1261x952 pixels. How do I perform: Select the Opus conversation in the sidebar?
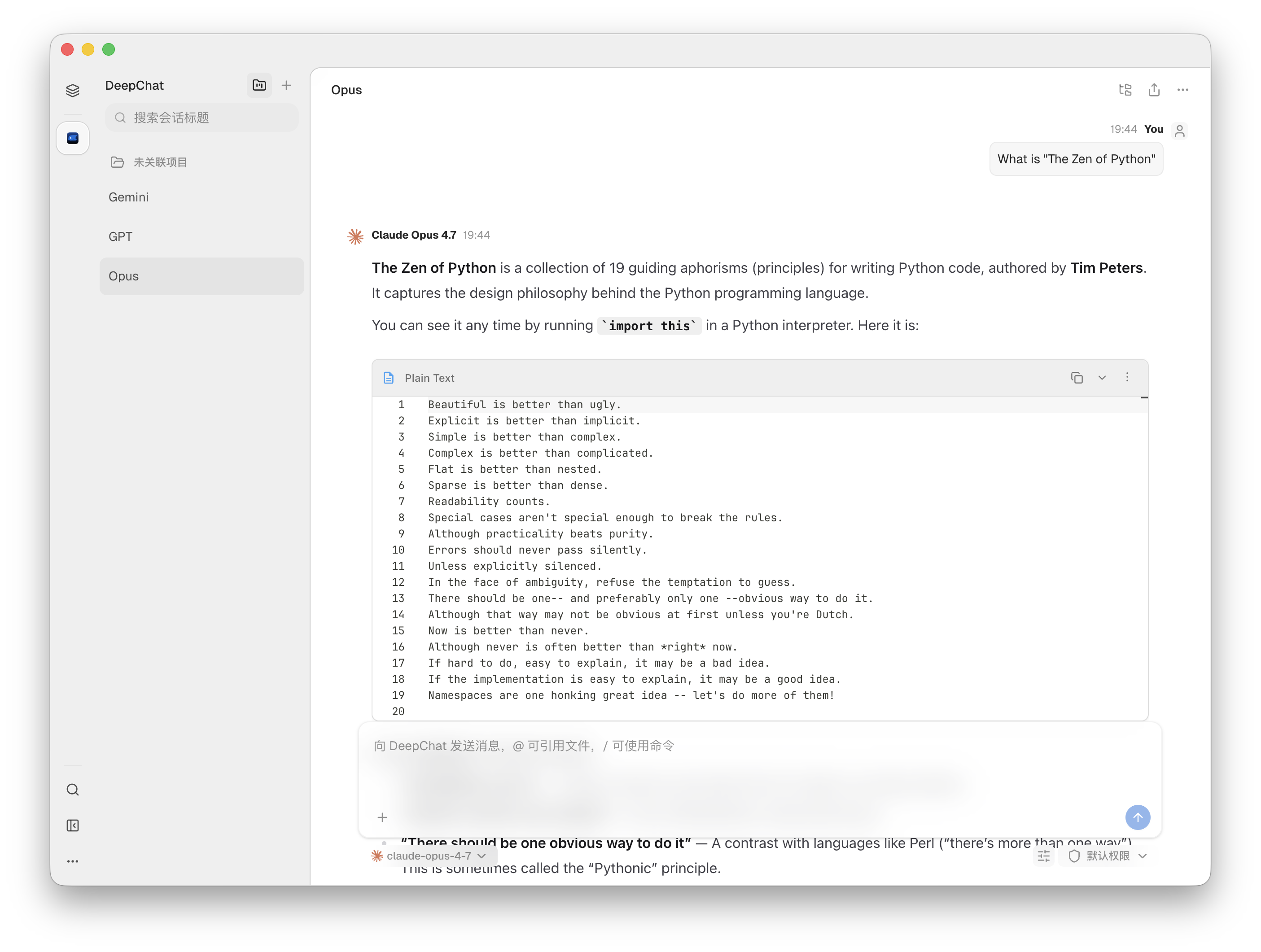[202, 276]
